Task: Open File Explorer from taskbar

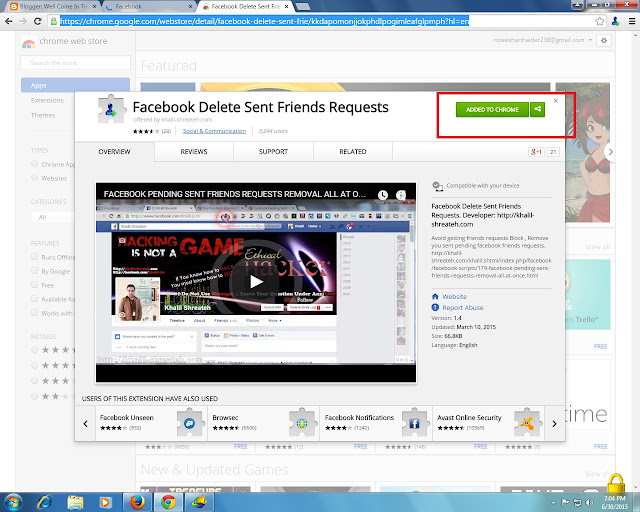Action: point(75,502)
